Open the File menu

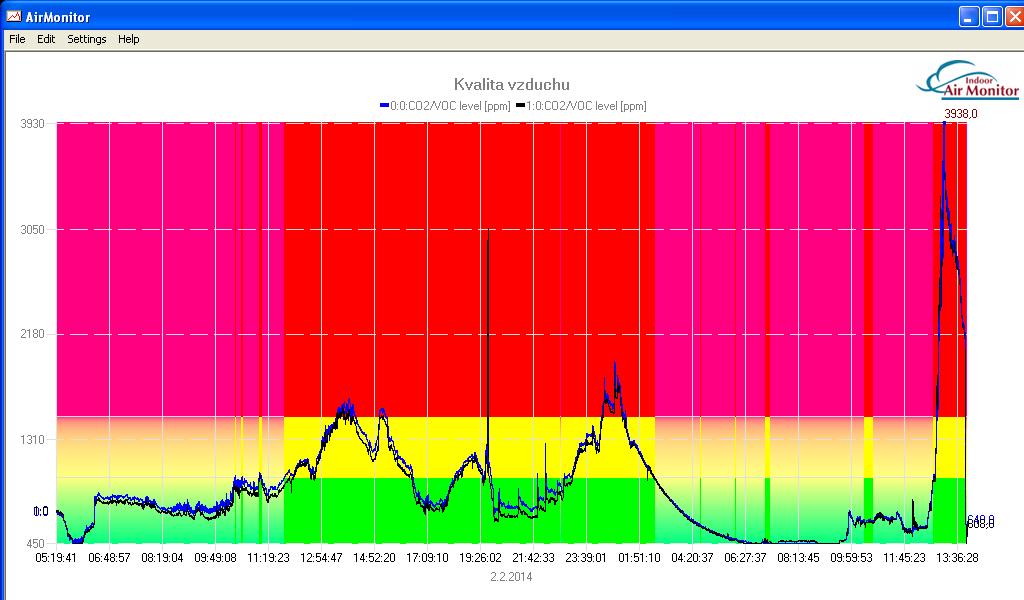pos(17,39)
